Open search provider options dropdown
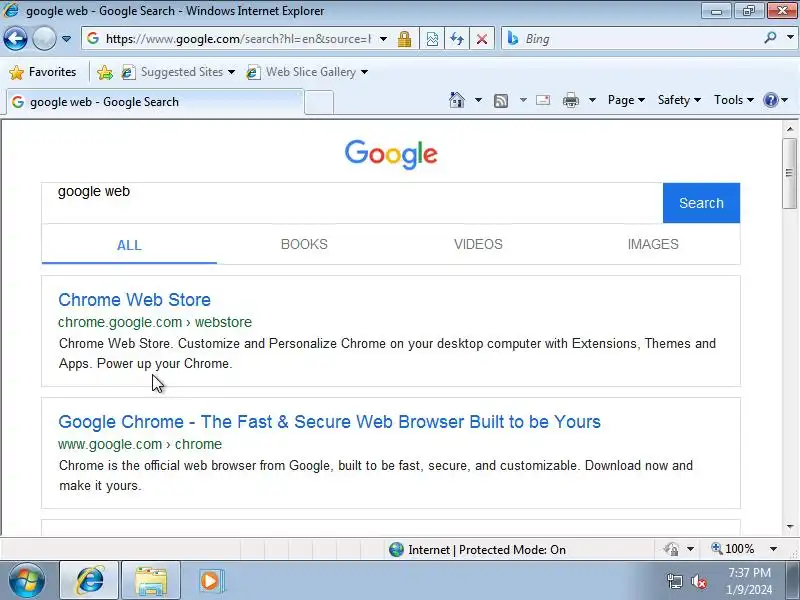 [790, 38]
